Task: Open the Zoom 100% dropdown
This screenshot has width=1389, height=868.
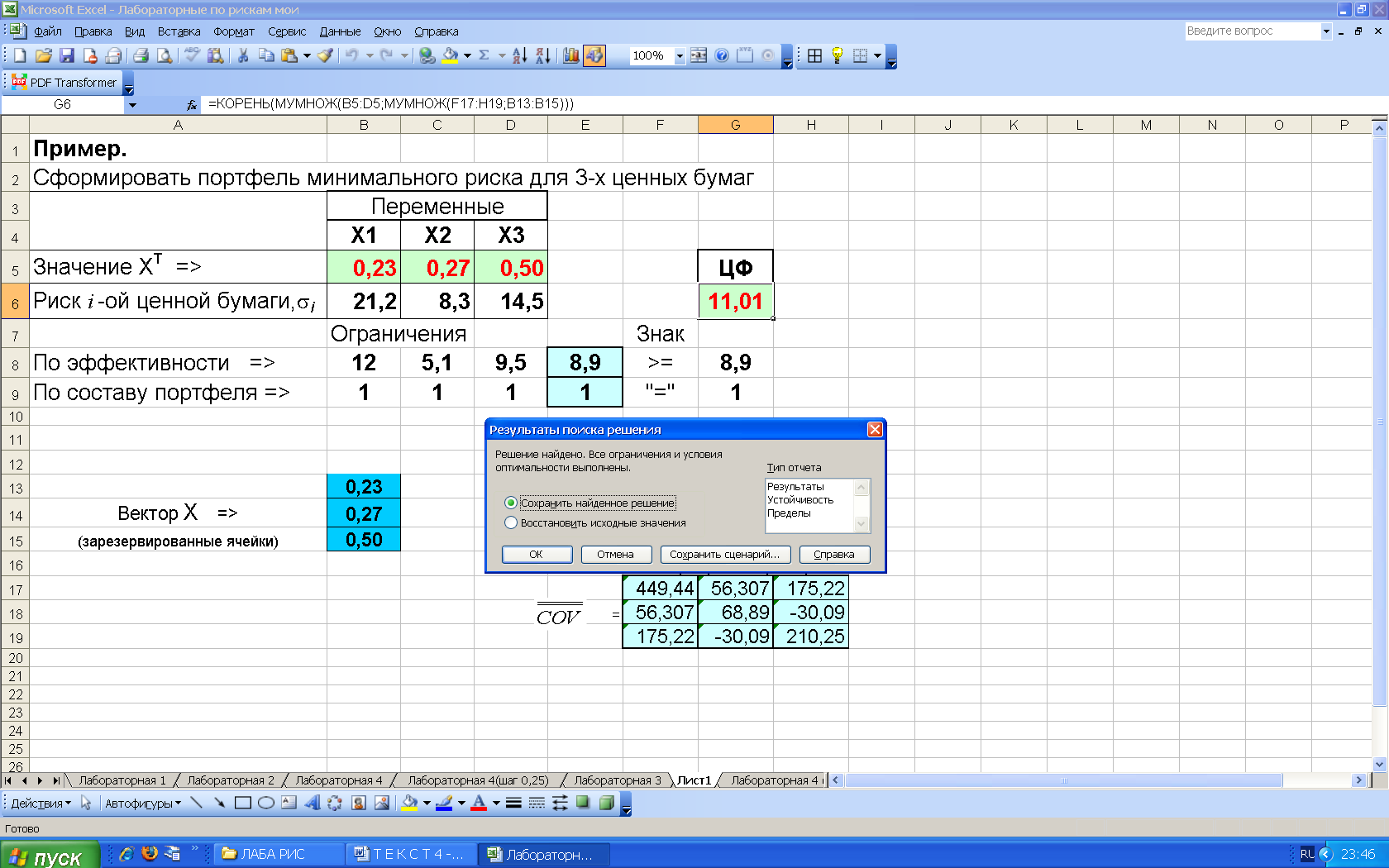Action: coord(680,55)
